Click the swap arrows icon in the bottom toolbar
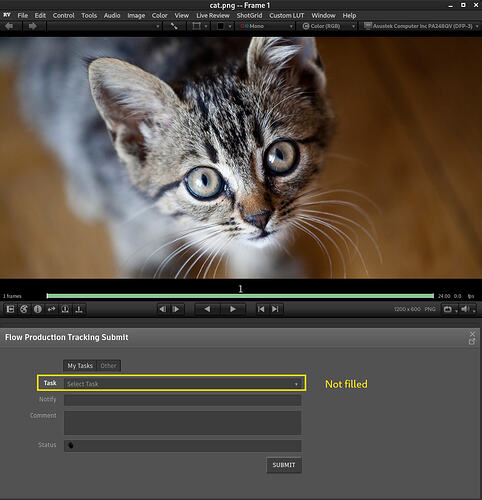 coord(51,309)
